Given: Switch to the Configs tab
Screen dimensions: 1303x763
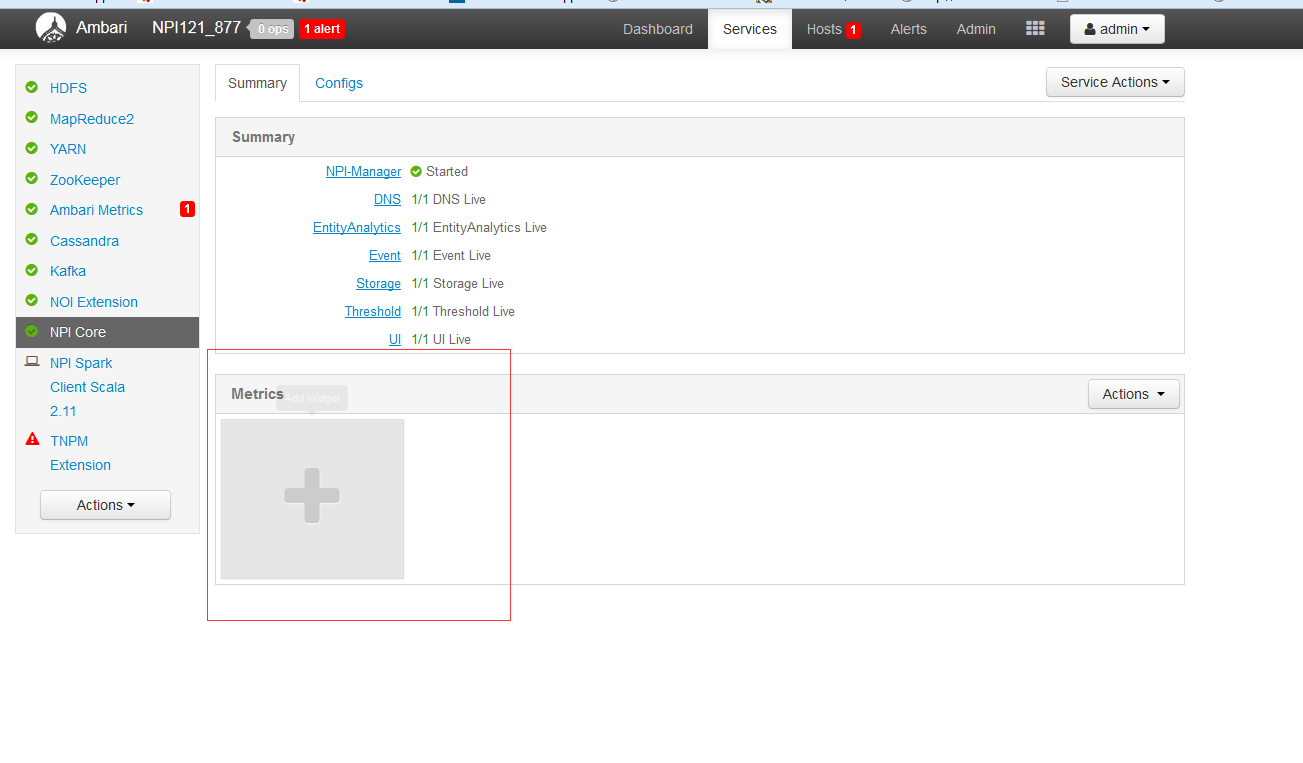Looking at the screenshot, I should point(339,83).
